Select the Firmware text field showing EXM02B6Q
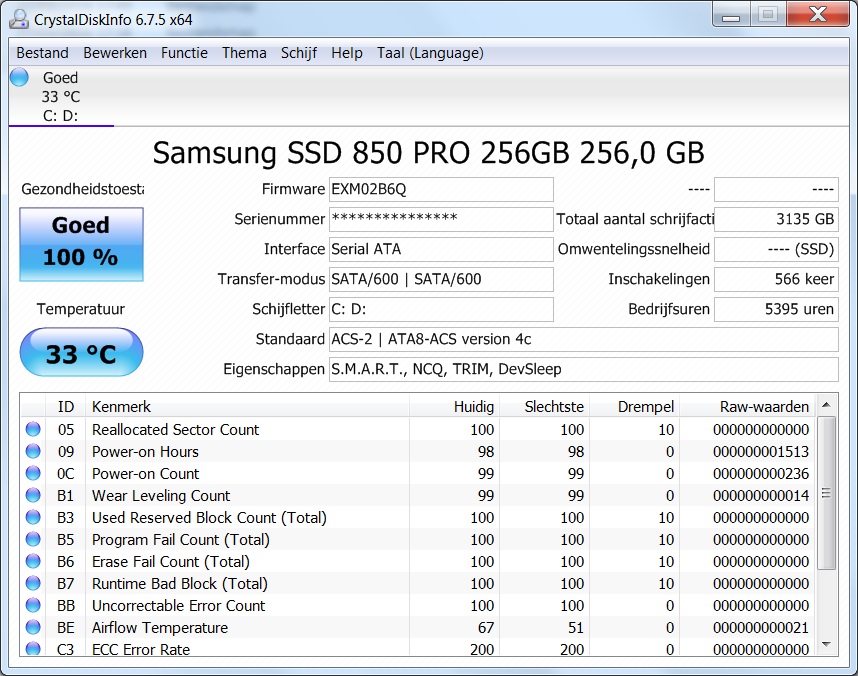 441,189
